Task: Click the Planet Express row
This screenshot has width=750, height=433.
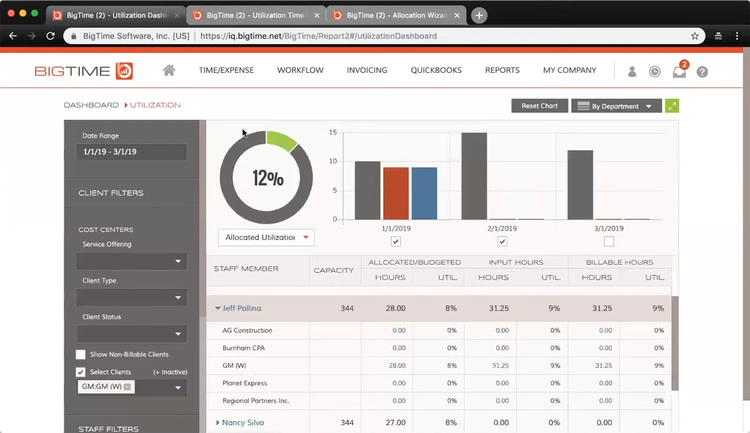Action: (x=439, y=383)
